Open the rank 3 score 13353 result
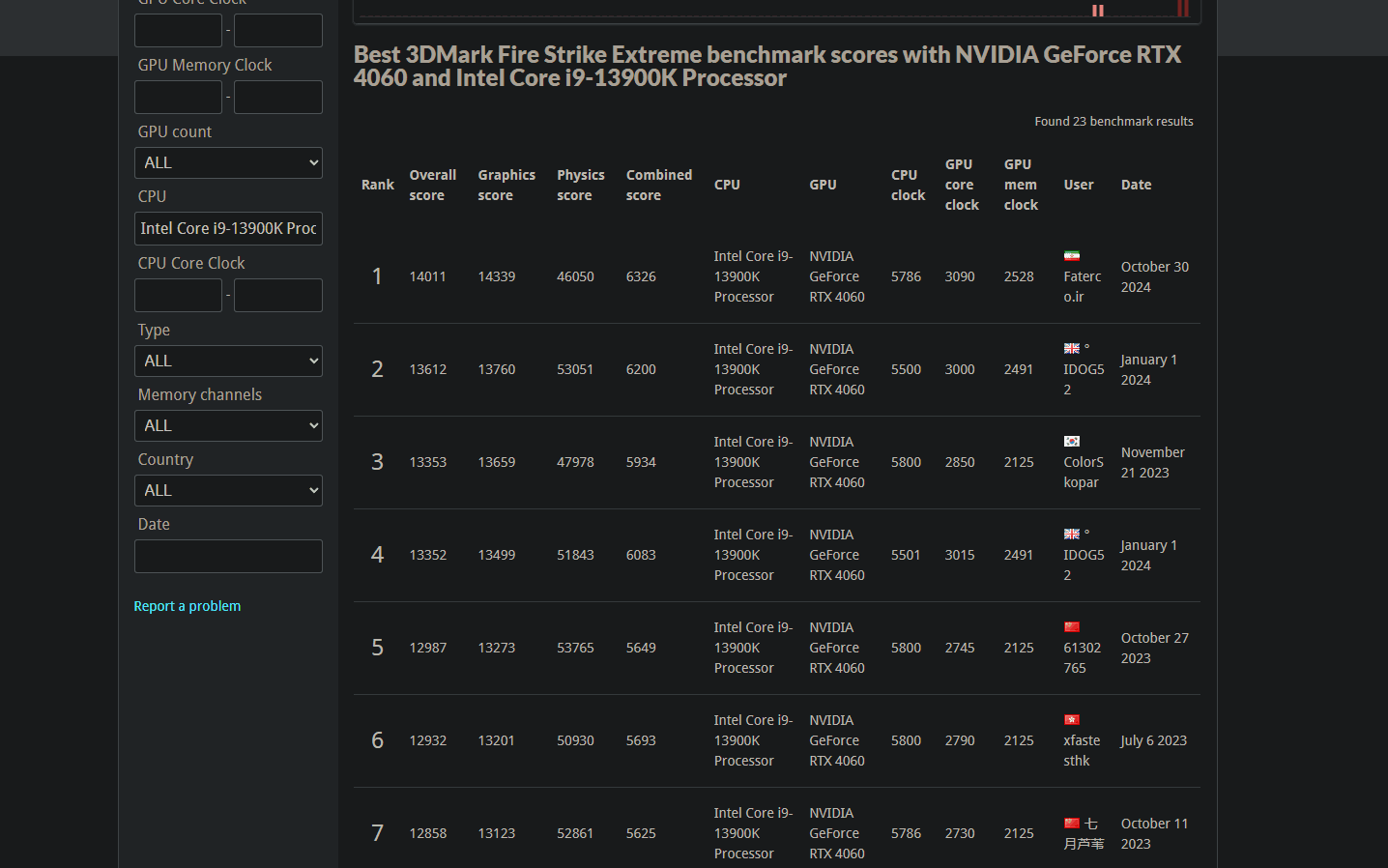 coord(427,462)
